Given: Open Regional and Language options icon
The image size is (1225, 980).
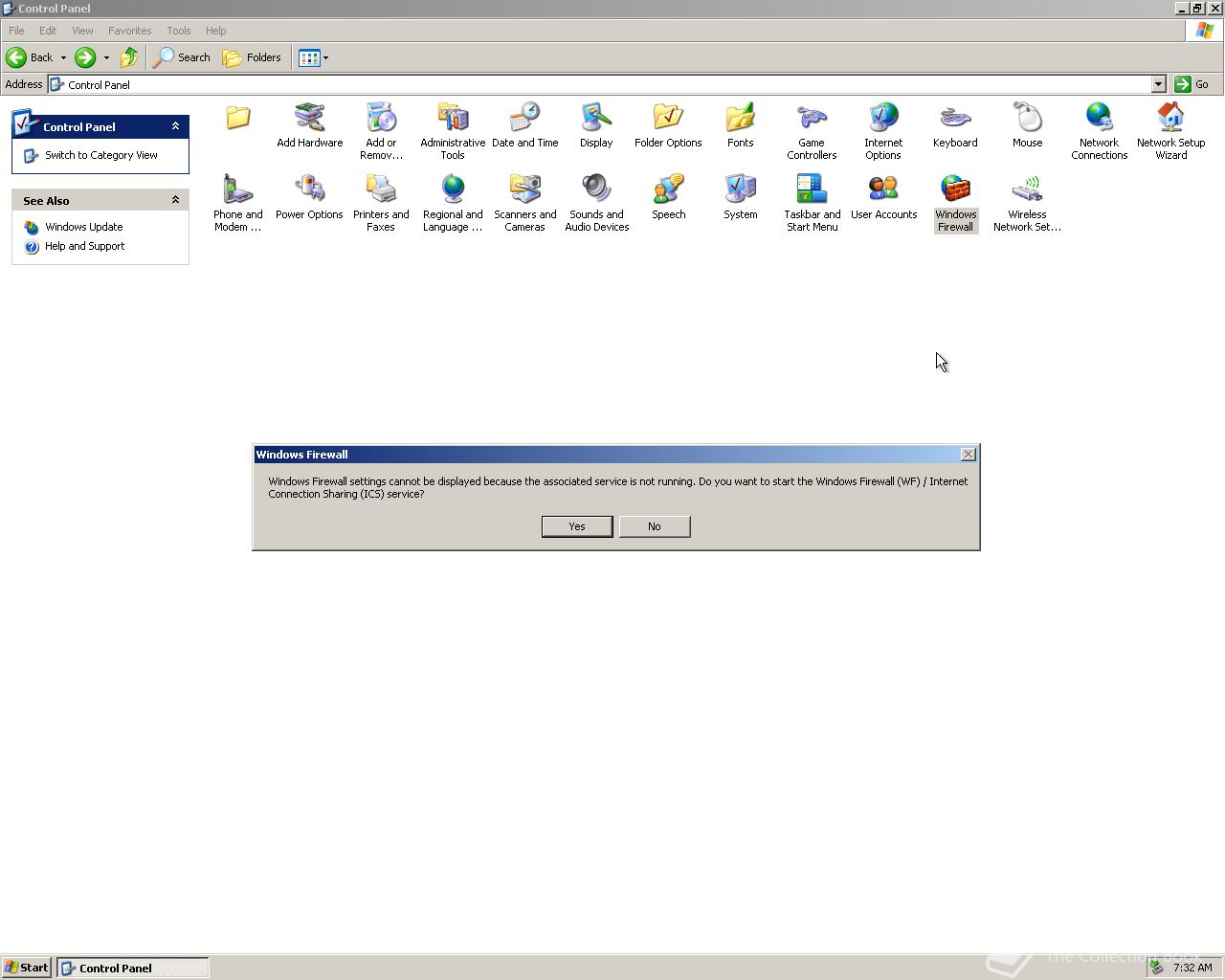Looking at the screenshot, I should tap(453, 203).
